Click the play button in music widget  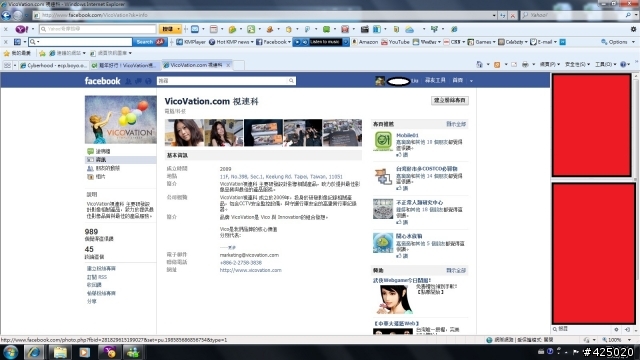(298, 42)
